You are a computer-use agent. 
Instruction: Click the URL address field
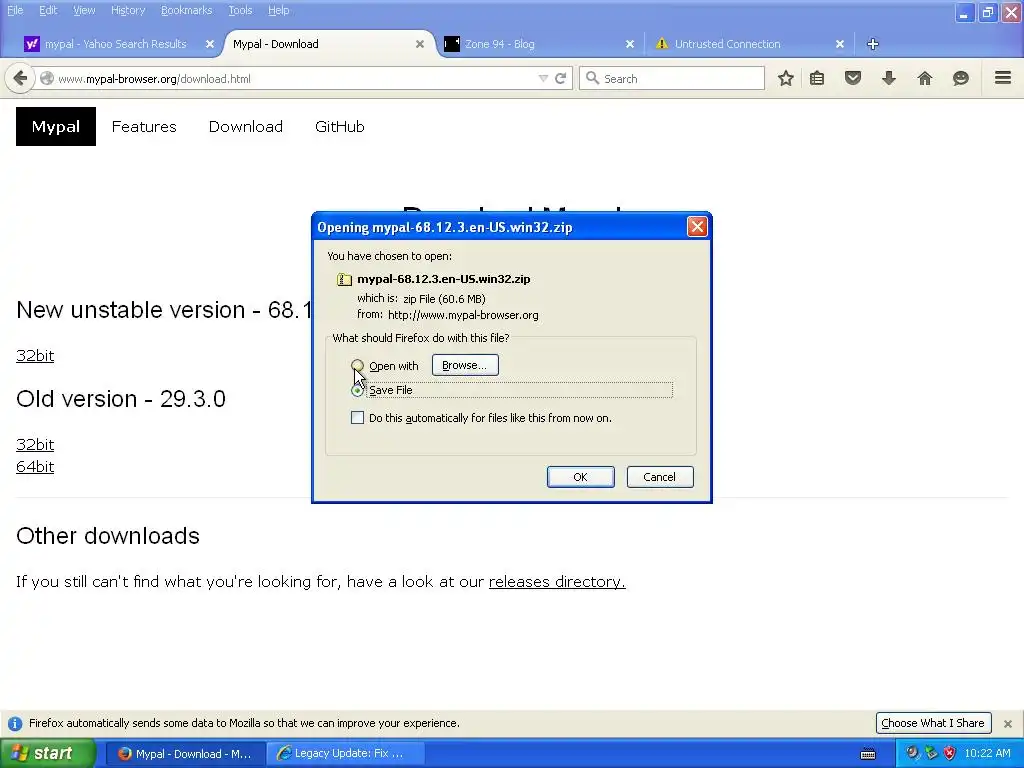coord(294,78)
